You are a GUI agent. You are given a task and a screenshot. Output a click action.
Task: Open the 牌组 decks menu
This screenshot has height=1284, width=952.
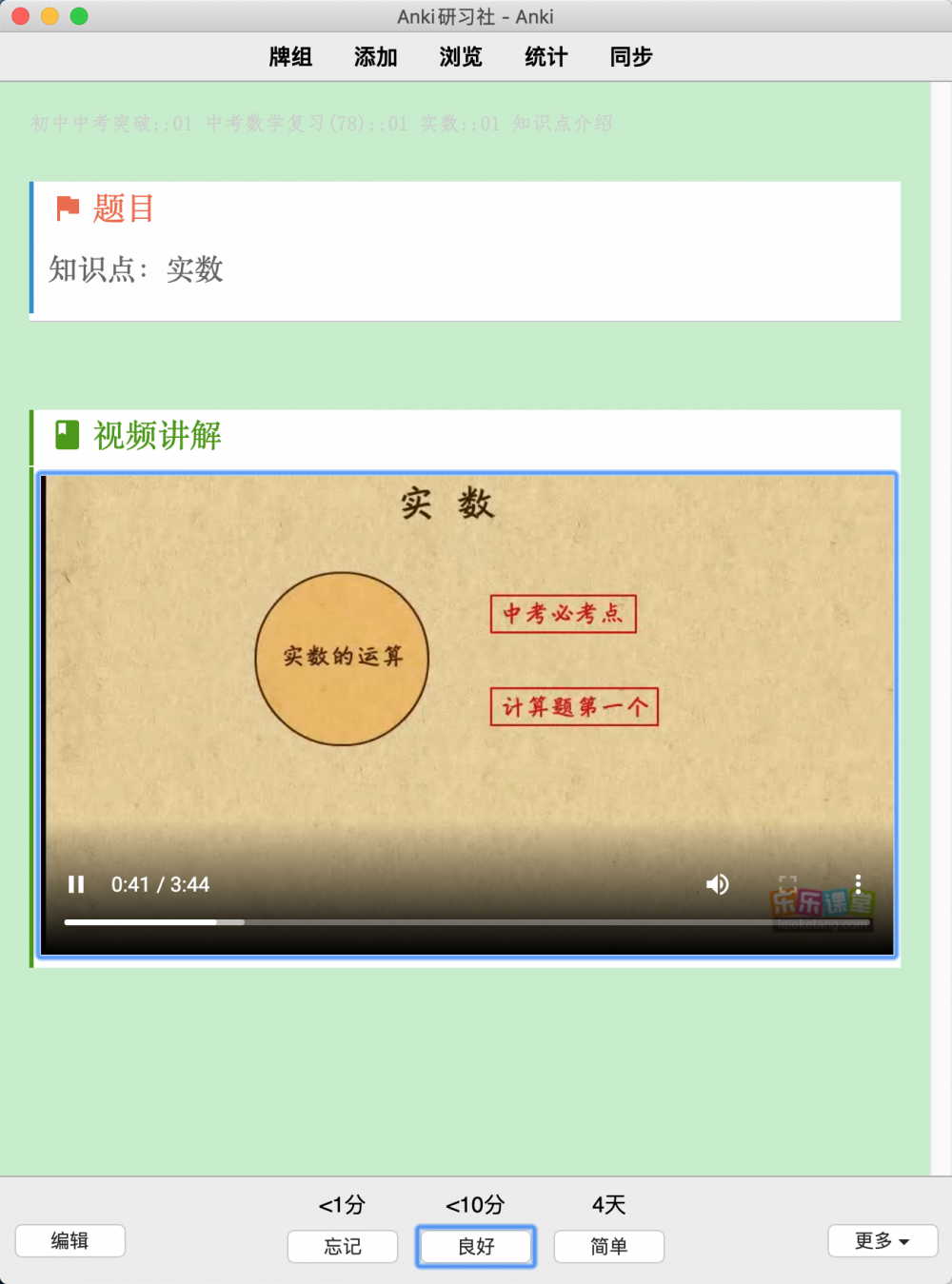(x=290, y=57)
